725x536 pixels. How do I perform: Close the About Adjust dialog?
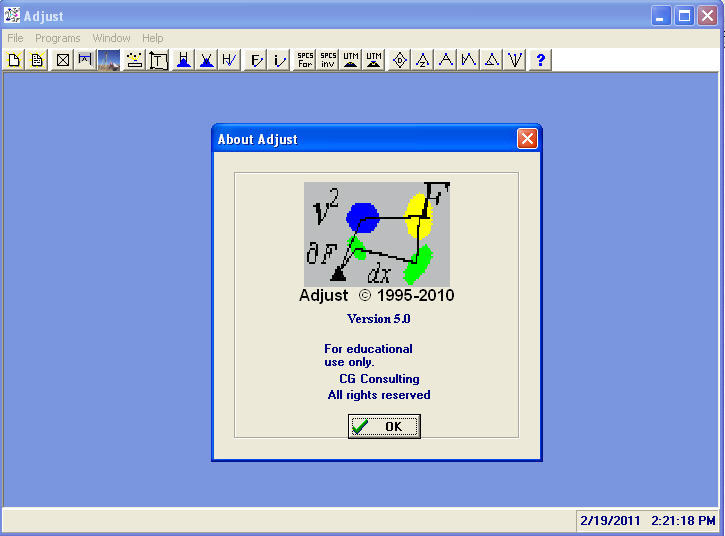[527, 139]
